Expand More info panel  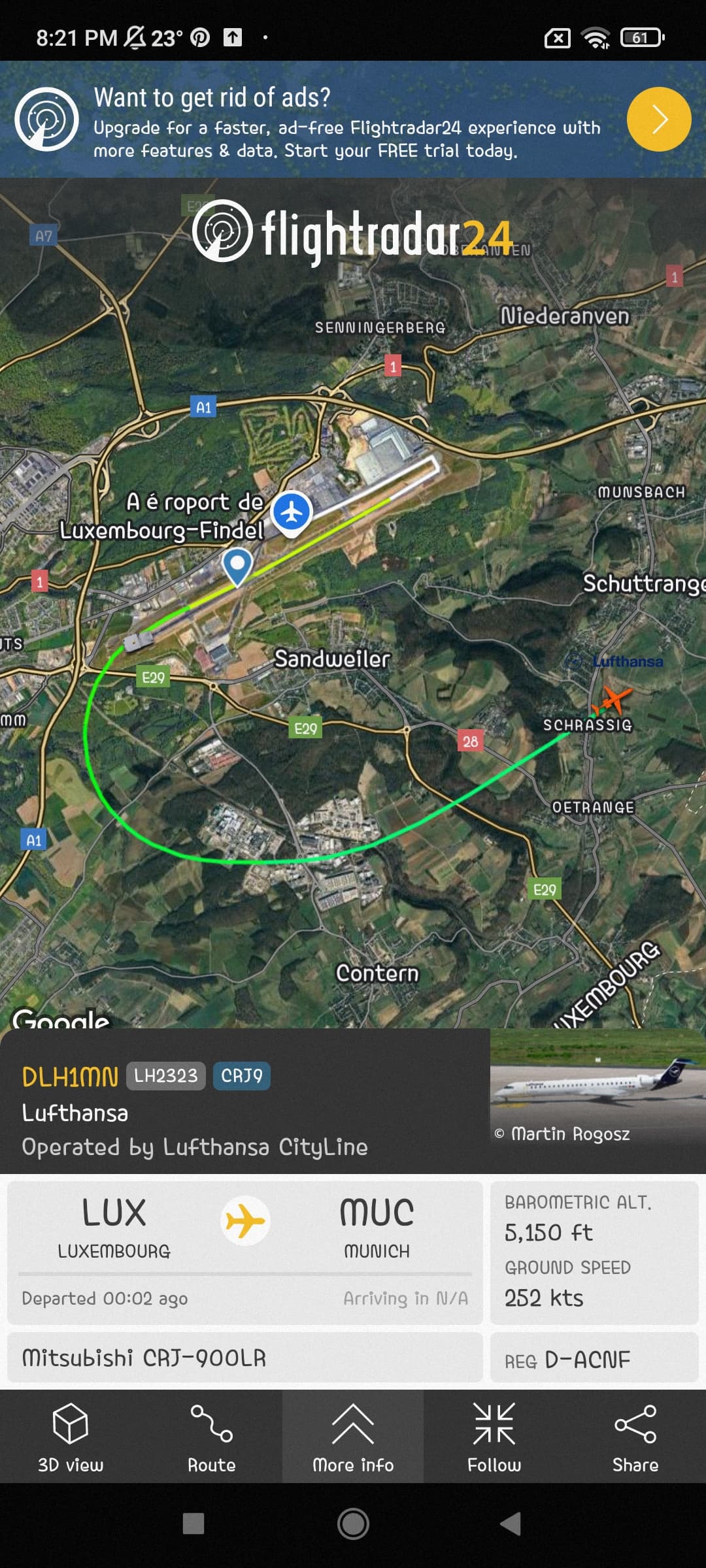(x=353, y=1437)
